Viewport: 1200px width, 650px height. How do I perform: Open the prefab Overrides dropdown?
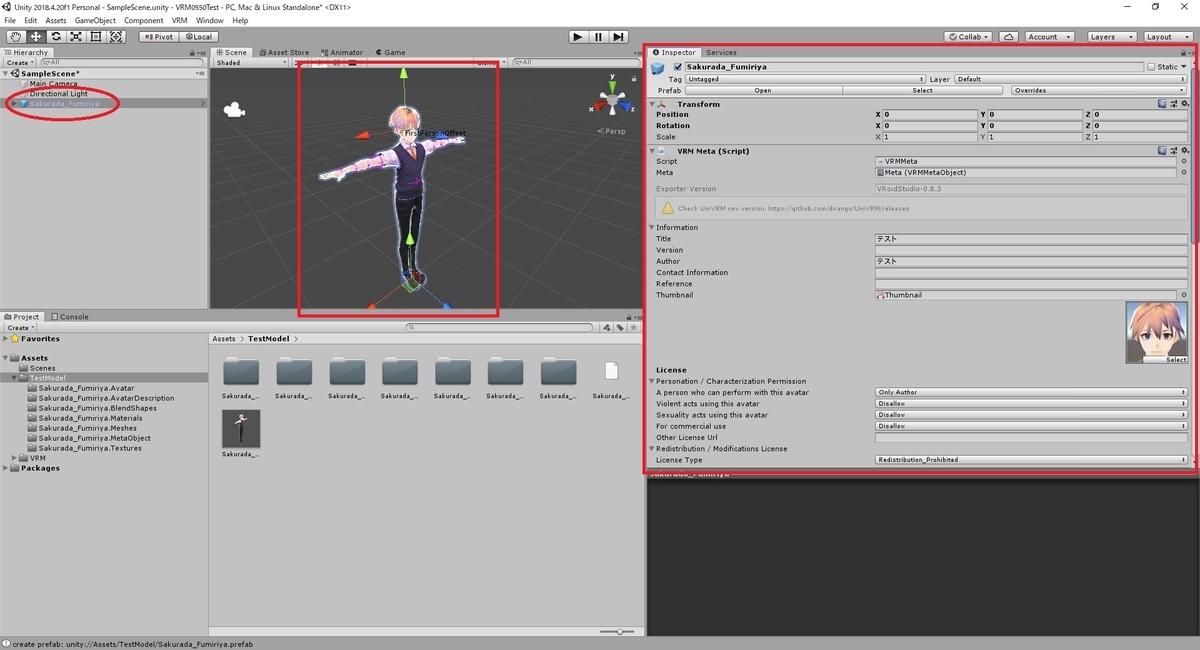(x=1098, y=90)
